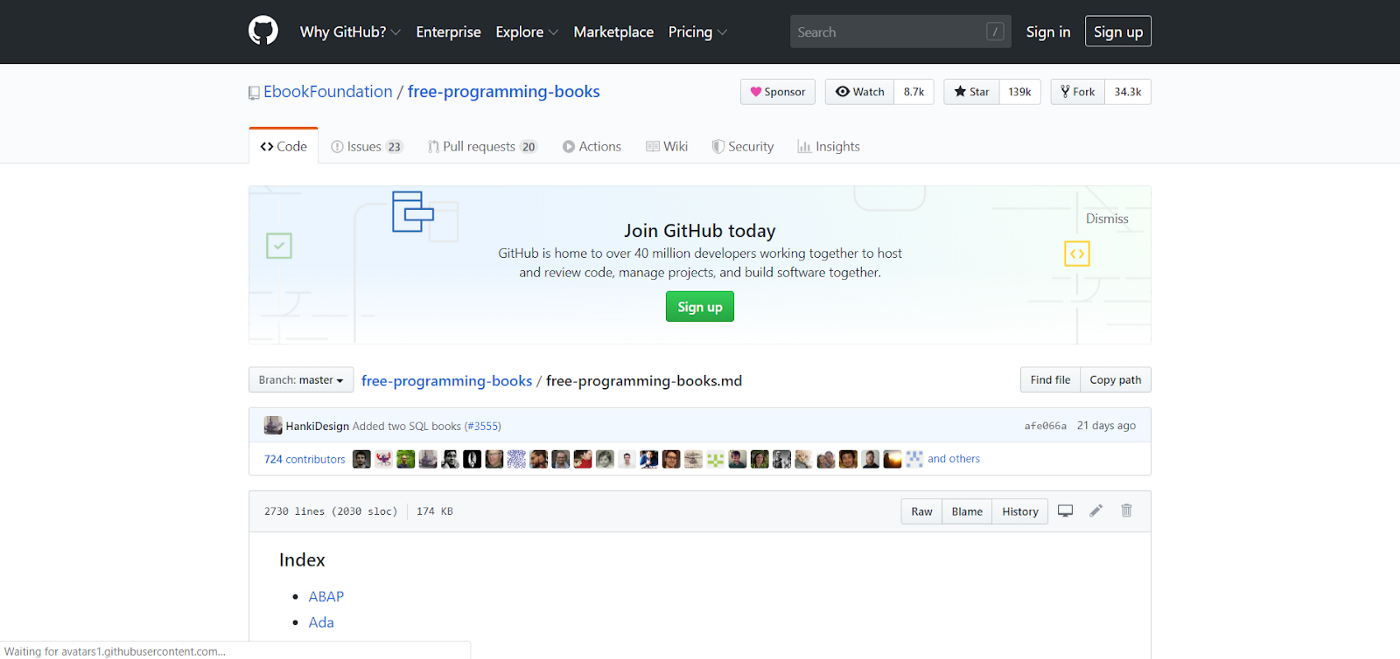Viewport: 1400px width, 659px height.
Task: Open the Ada index link
Action: (321, 622)
